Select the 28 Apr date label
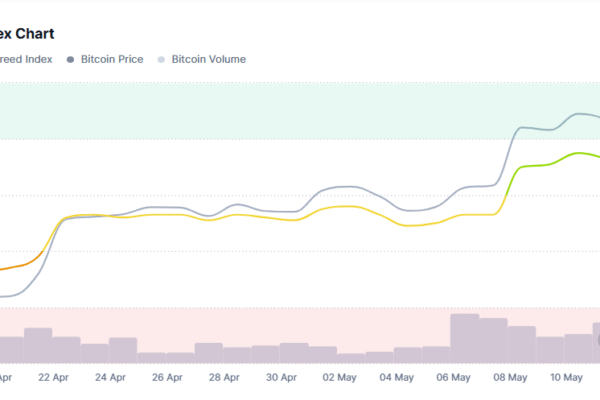600x400 pixels. [x=224, y=377]
